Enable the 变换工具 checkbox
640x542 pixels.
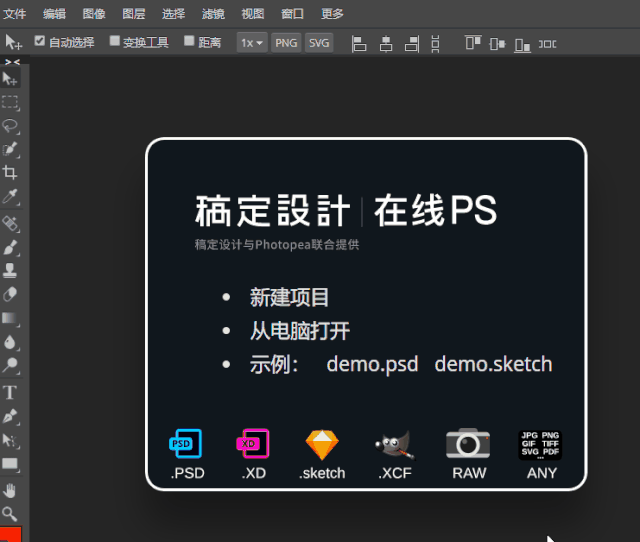(x=115, y=42)
